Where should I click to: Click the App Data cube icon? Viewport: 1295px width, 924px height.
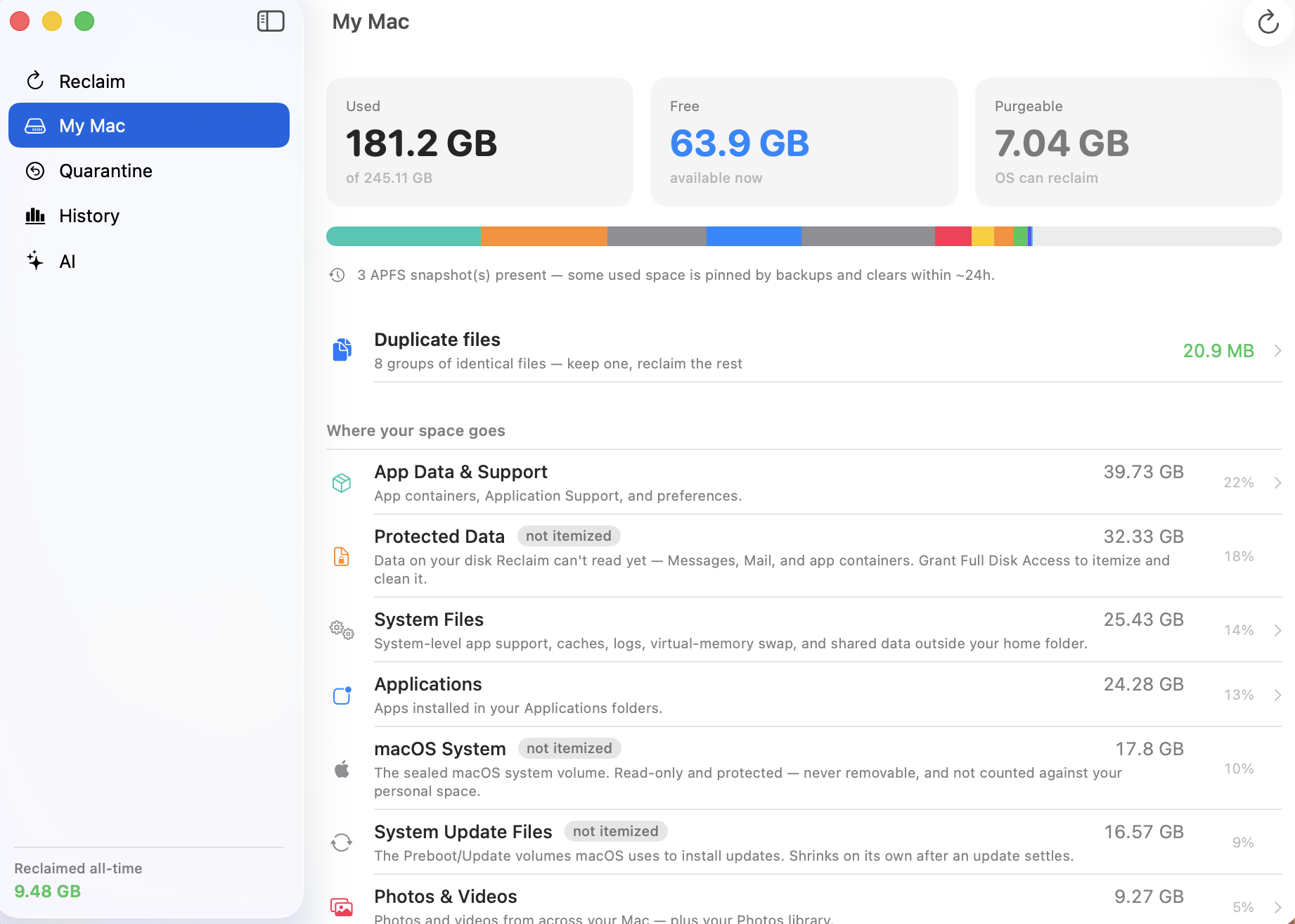[342, 483]
